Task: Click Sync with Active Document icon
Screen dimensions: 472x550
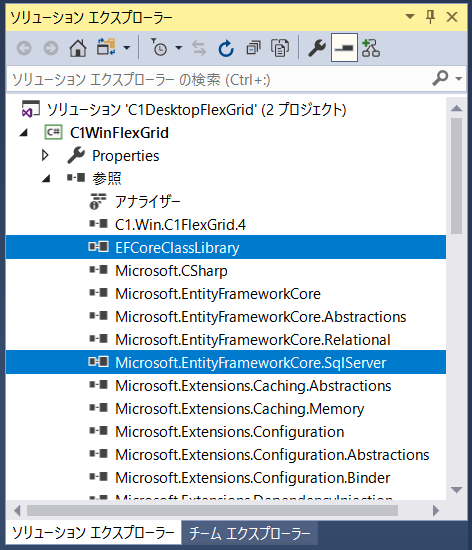Action: click(x=199, y=48)
